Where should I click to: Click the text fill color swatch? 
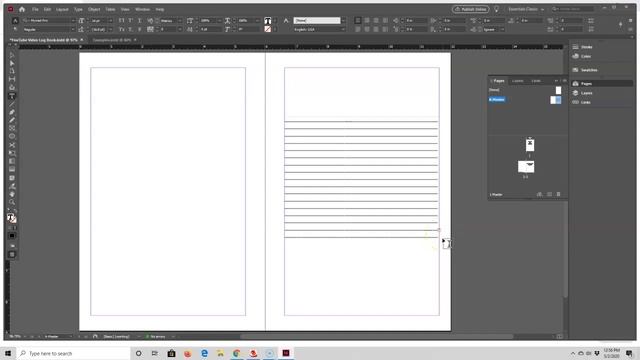click(x=268, y=20)
